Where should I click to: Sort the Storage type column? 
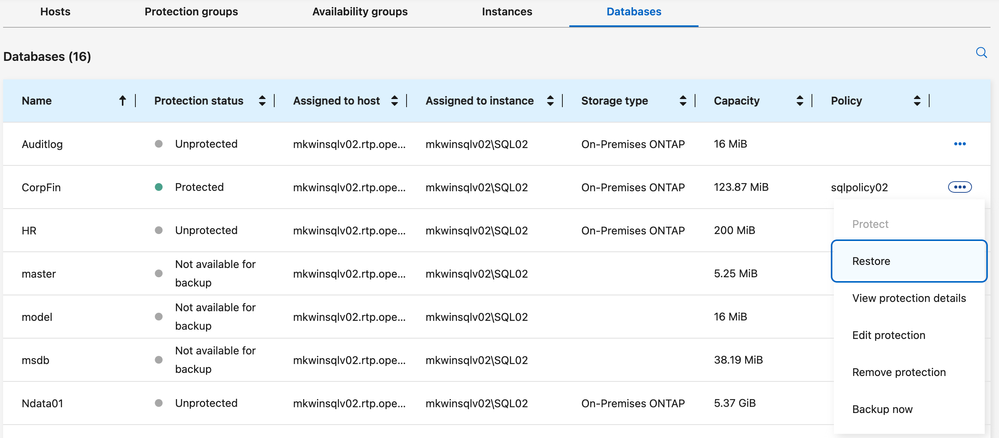click(683, 101)
